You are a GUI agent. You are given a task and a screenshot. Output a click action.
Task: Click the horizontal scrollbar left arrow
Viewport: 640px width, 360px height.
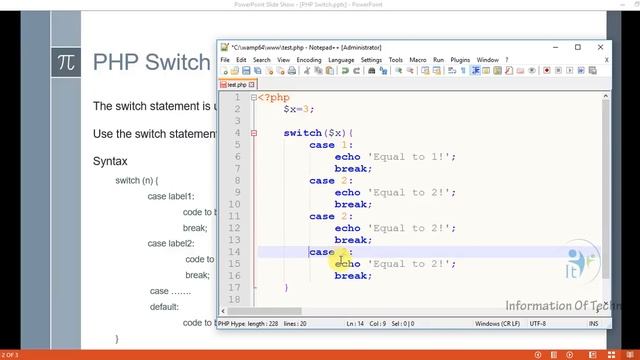coord(223,311)
